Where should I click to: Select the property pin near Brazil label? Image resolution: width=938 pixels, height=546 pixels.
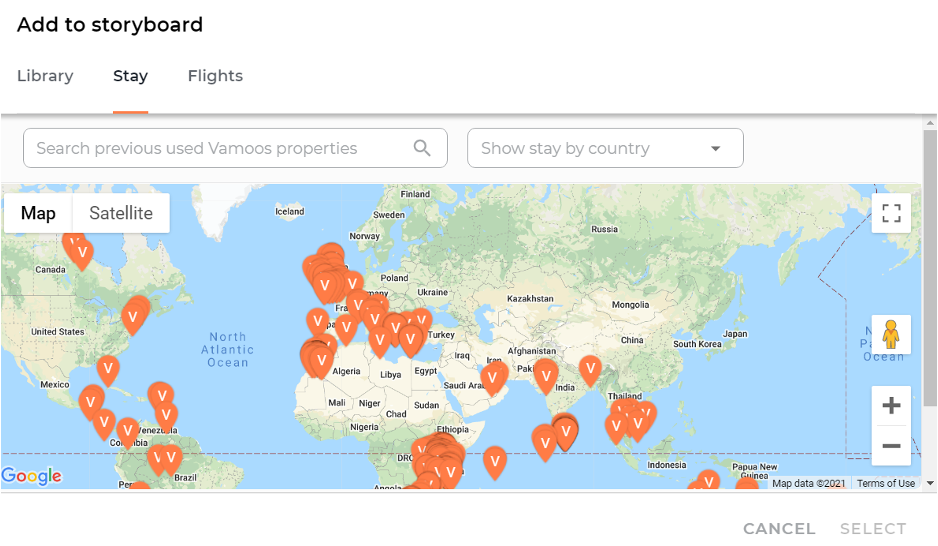171,459
